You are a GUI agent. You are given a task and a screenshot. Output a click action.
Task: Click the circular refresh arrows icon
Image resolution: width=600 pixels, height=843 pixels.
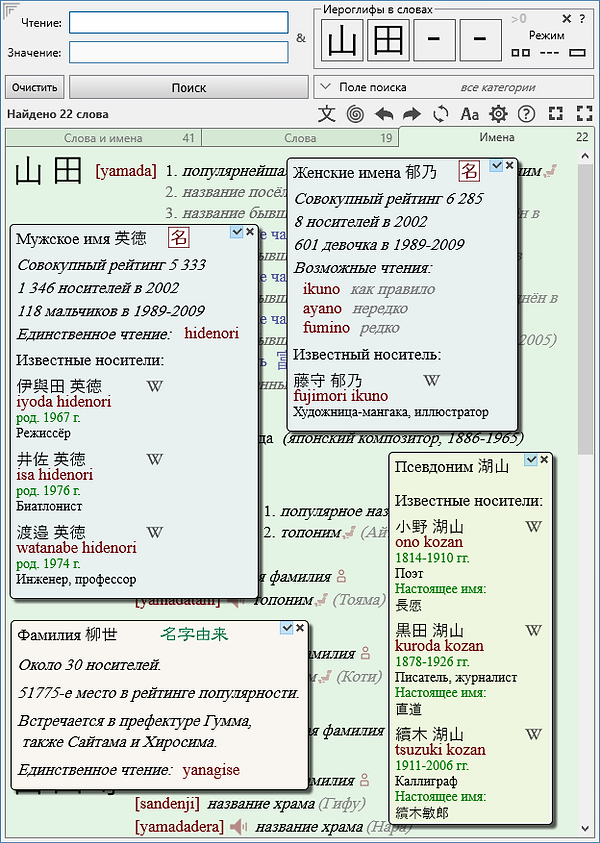(441, 114)
